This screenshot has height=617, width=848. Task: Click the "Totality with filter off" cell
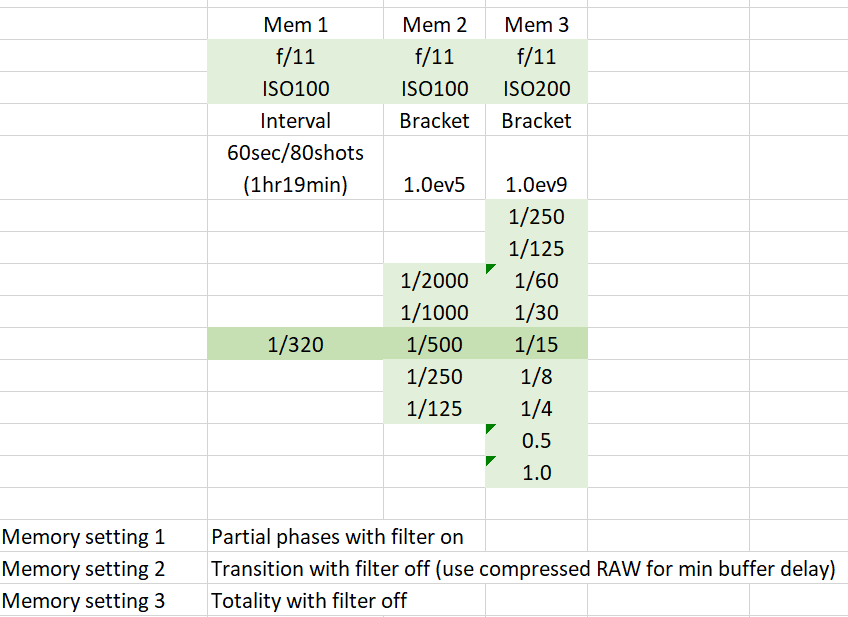pos(309,601)
